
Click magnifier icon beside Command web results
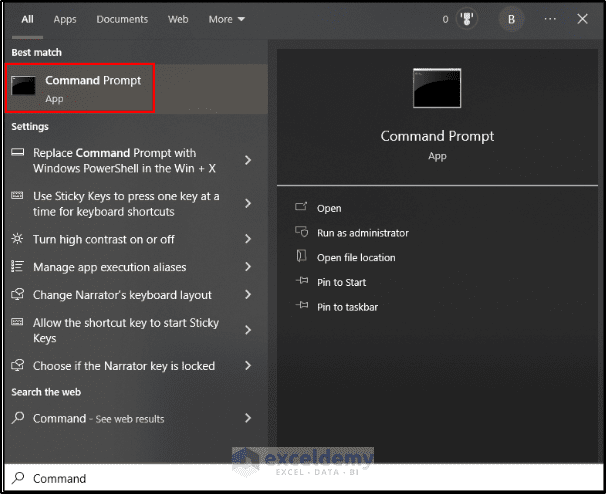(18, 418)
